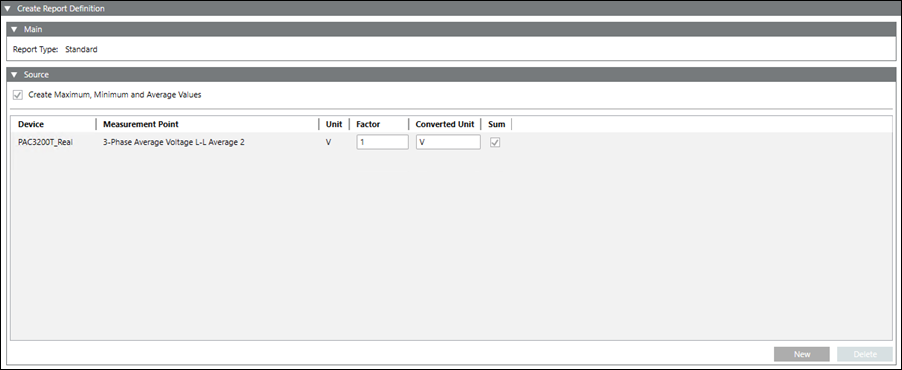Image resolution: width=902 pixels, height=370 pixels.
Task: Click the Delete button
Action: click(x=865, y=354)
